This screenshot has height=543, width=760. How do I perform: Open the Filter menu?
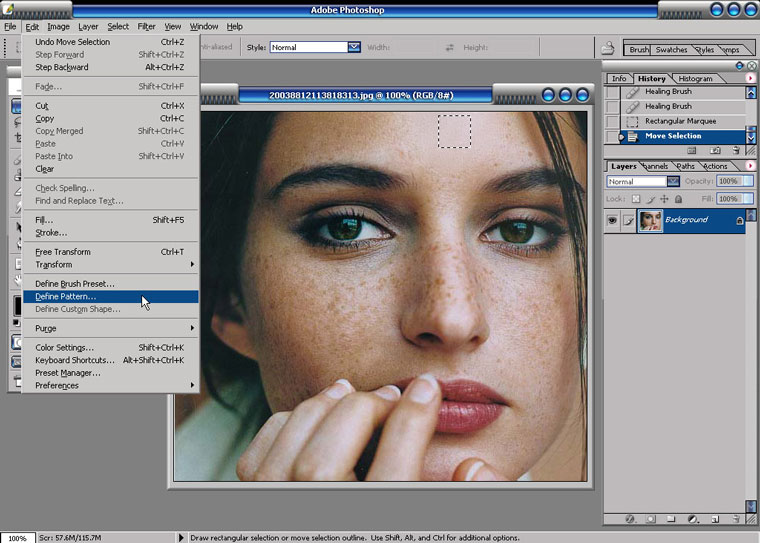pyautogui.click(x=147, y=26)
